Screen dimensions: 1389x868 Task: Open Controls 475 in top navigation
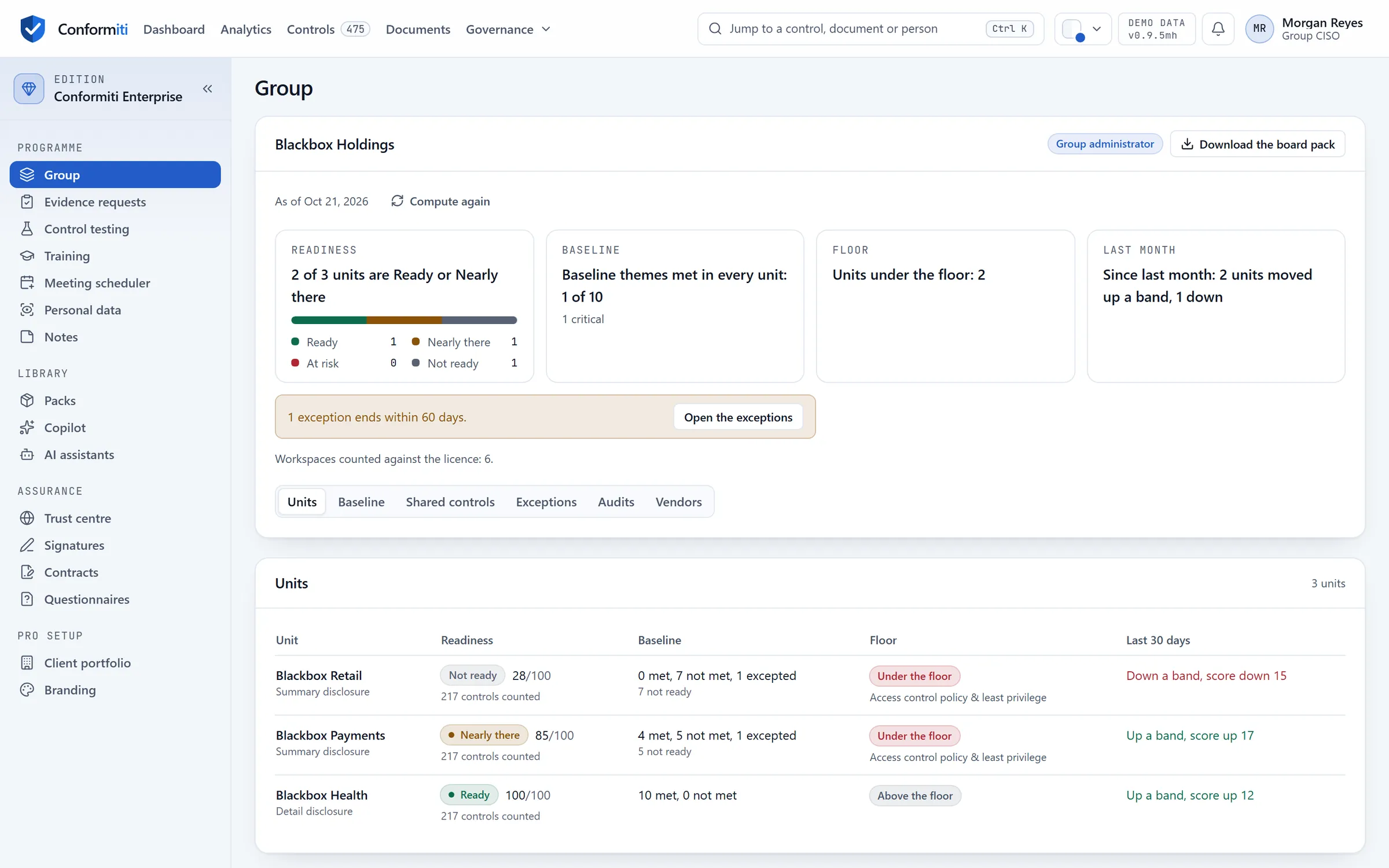click(328, 29)
